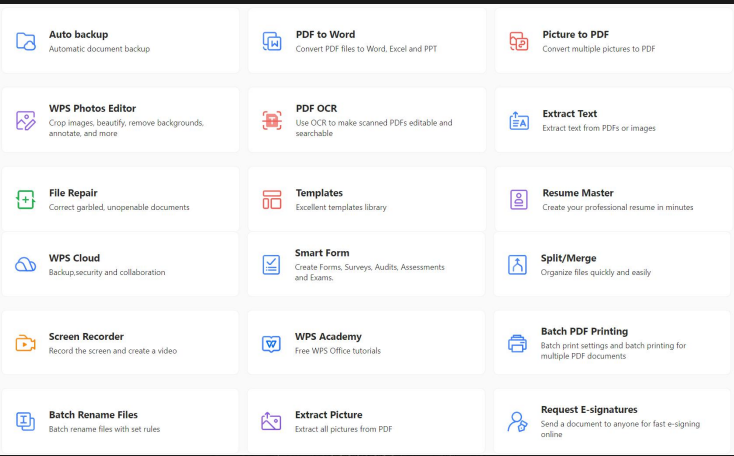Image resolution: width=734 pixels, height=456 pixels.
Task: Click the Batch PDF Printing printer icon
Action: click(517, 344)
